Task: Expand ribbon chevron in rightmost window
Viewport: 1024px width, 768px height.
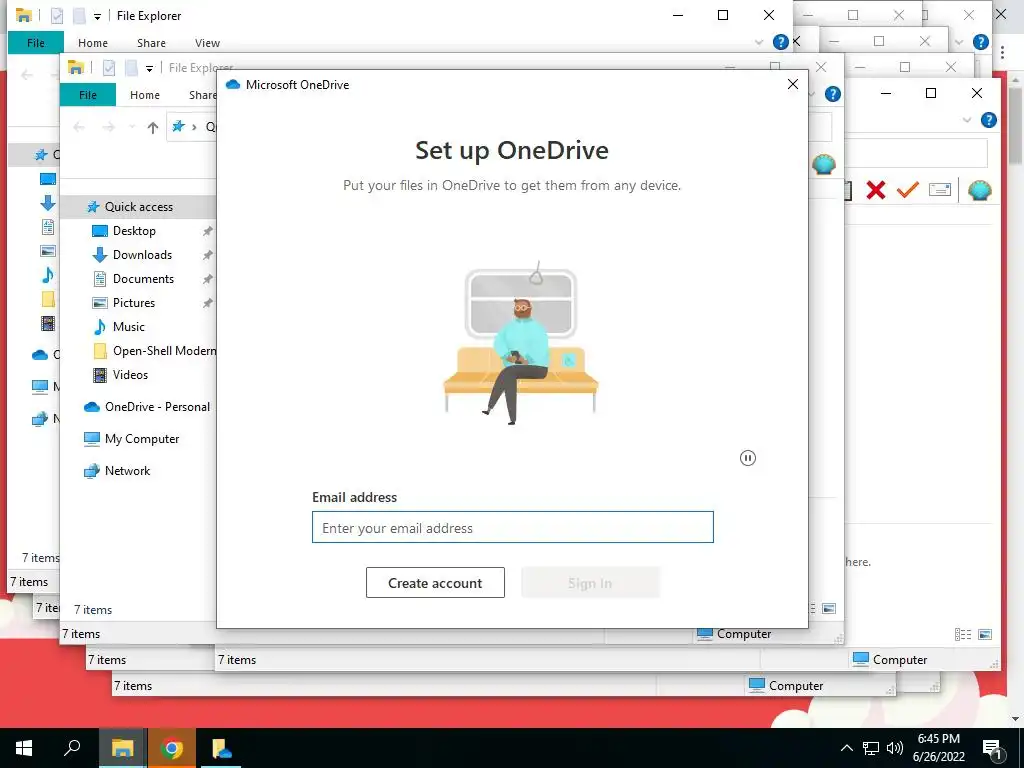Action: tap(967, 120)
